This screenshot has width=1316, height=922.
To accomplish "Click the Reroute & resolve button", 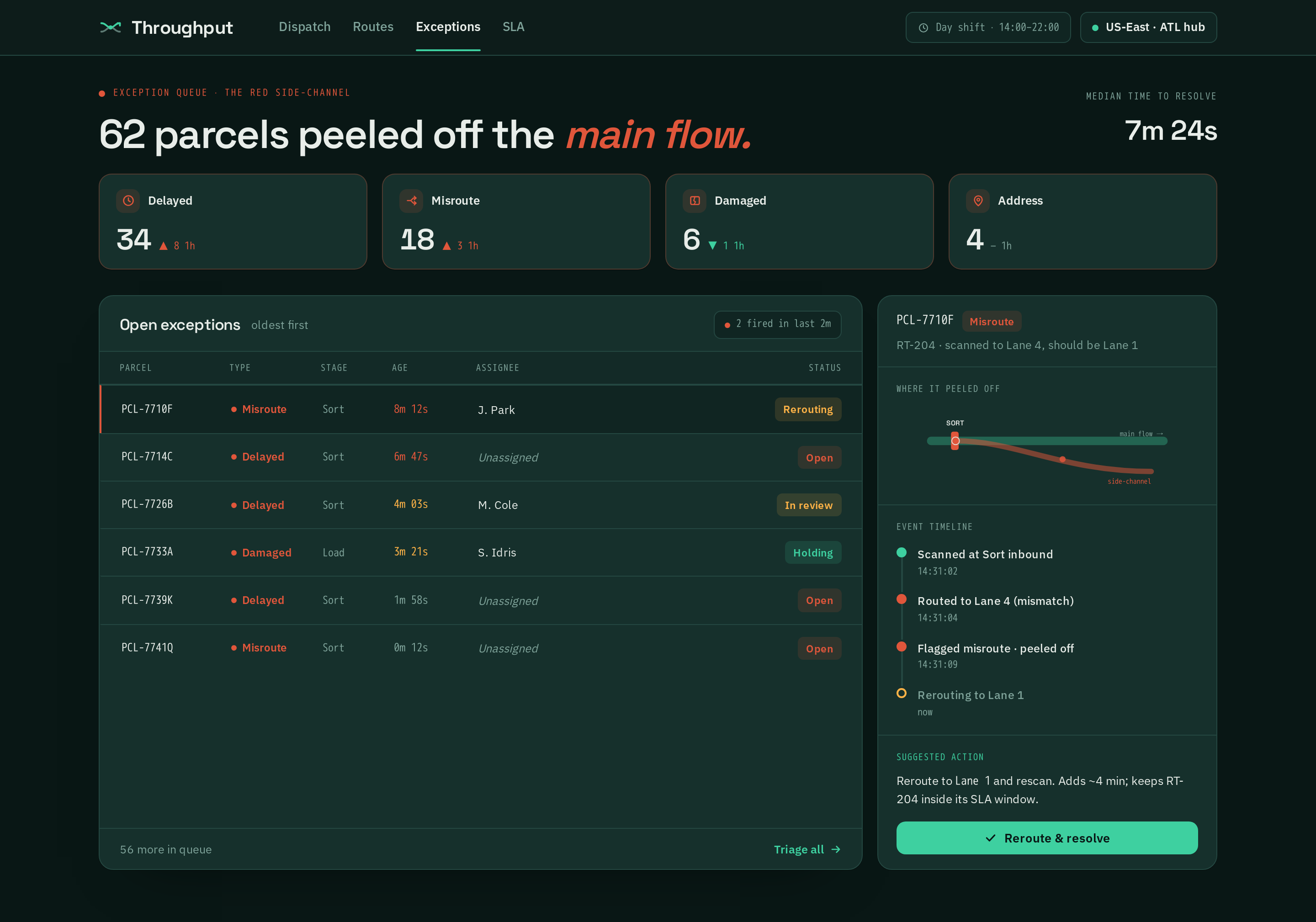I will [1046, 838].
